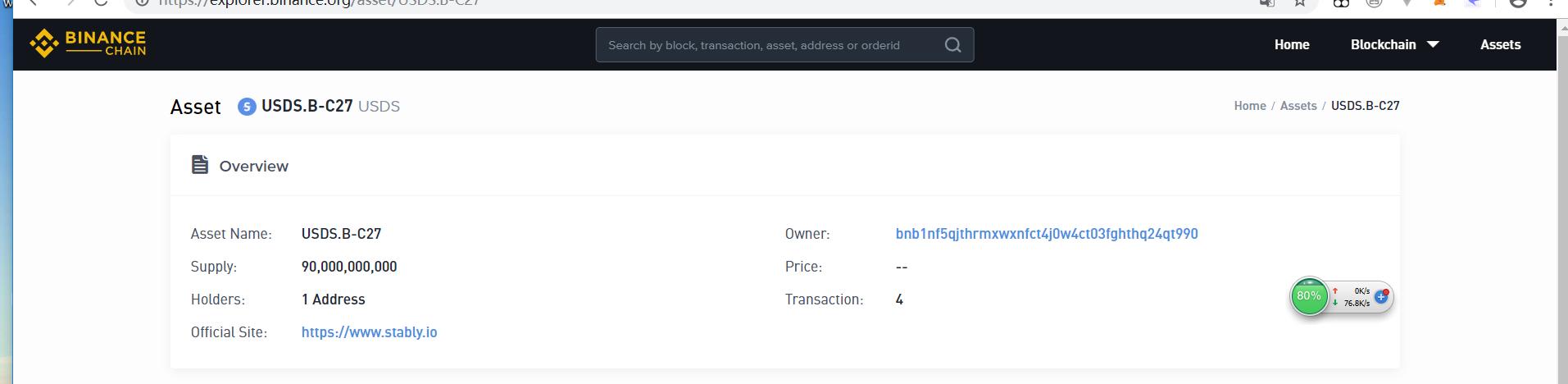
Task: Click the Assets breadcrumb link
Action: tap(1298, 106)
